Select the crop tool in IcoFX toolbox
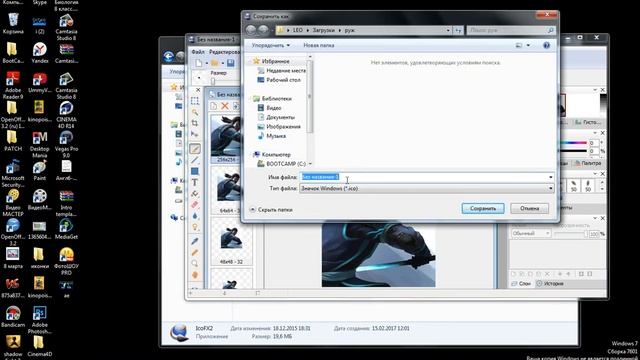The width and height of the screenshot is (640, 360). coord(195,123)
